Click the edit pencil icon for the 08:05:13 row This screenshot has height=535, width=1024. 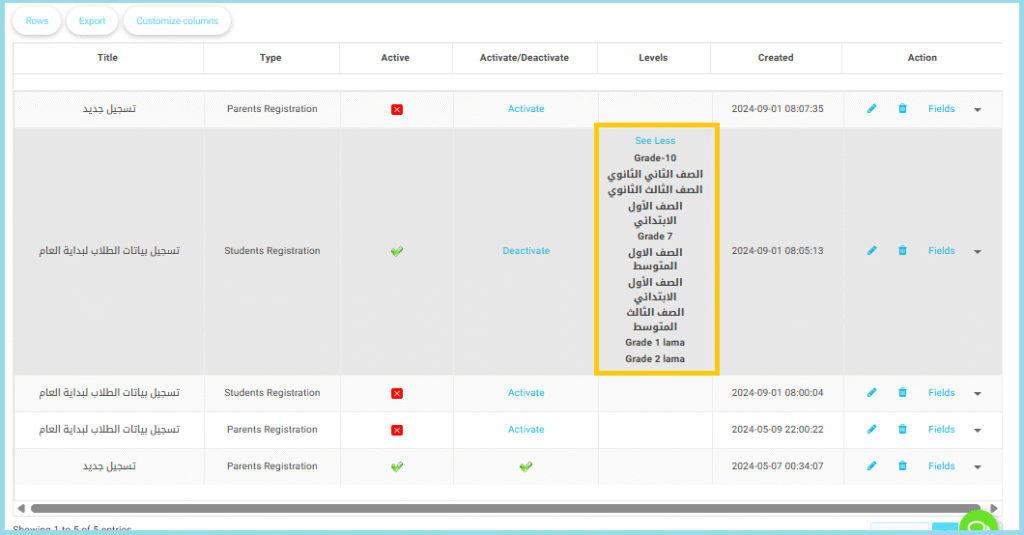coord(871,251)
